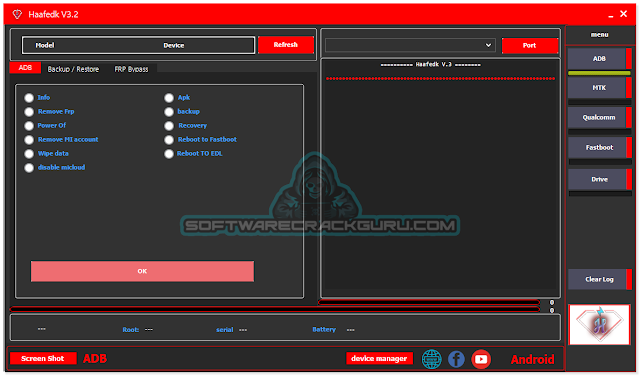Select the backup radio option
The width and height of the screenshot is (640, 376).
pos(169,112)
